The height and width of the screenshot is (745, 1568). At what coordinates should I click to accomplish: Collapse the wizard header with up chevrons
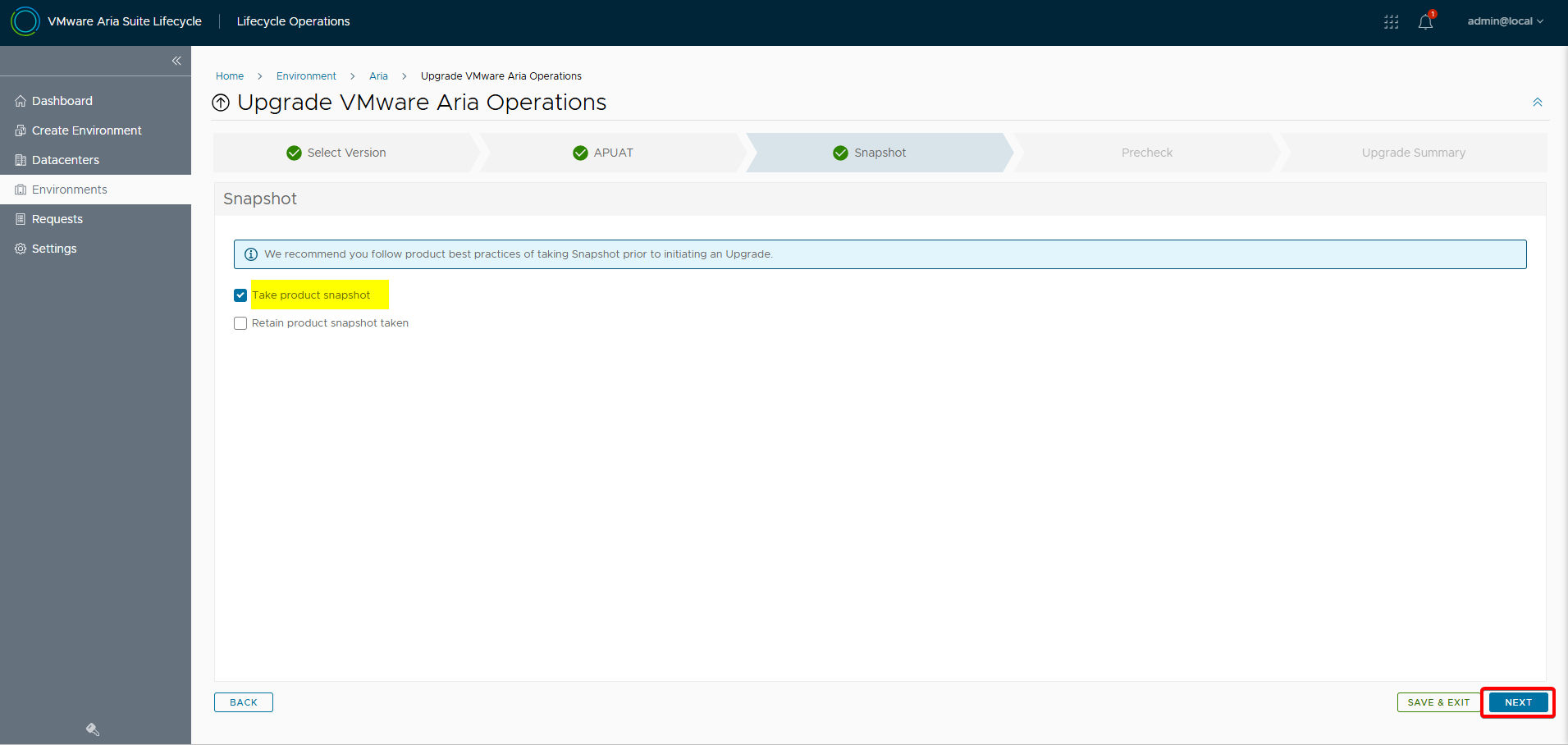click(1537, 103)
